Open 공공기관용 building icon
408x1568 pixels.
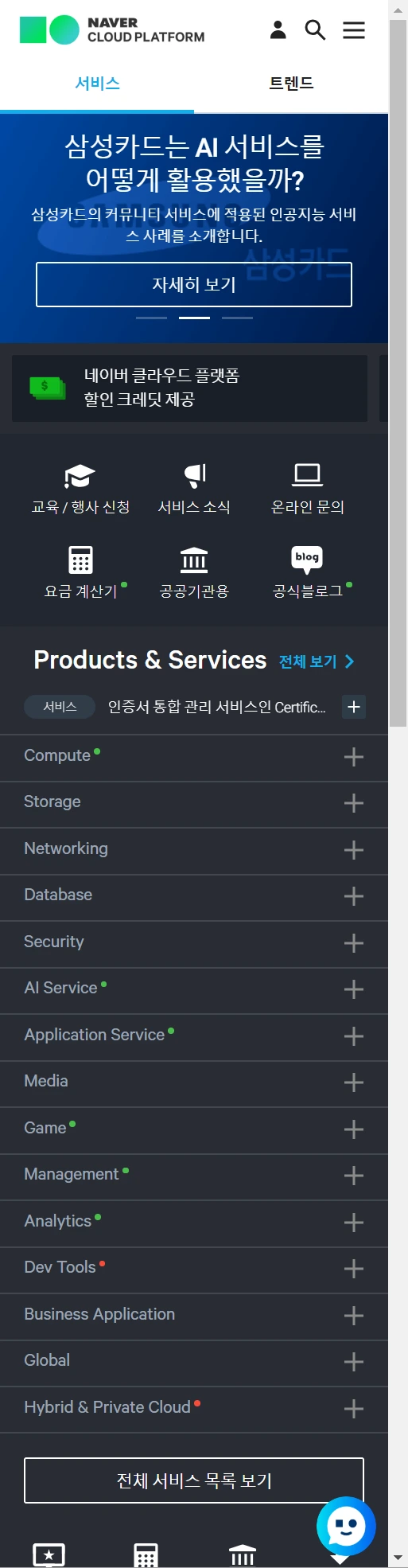coord(194,560)
